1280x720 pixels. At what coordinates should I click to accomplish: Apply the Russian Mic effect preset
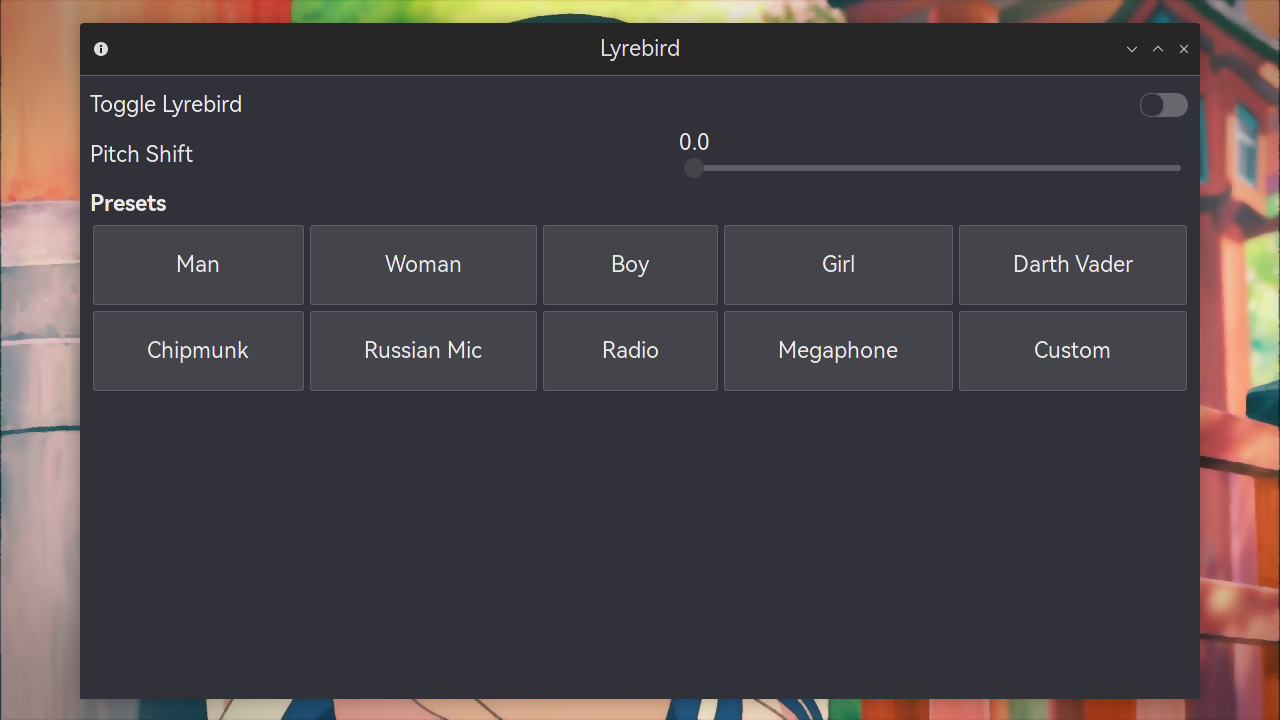pos(423,351)
